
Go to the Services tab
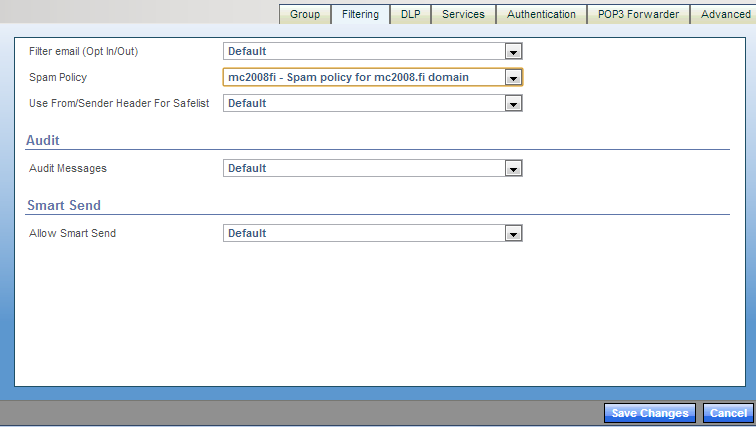click(463, 14)
